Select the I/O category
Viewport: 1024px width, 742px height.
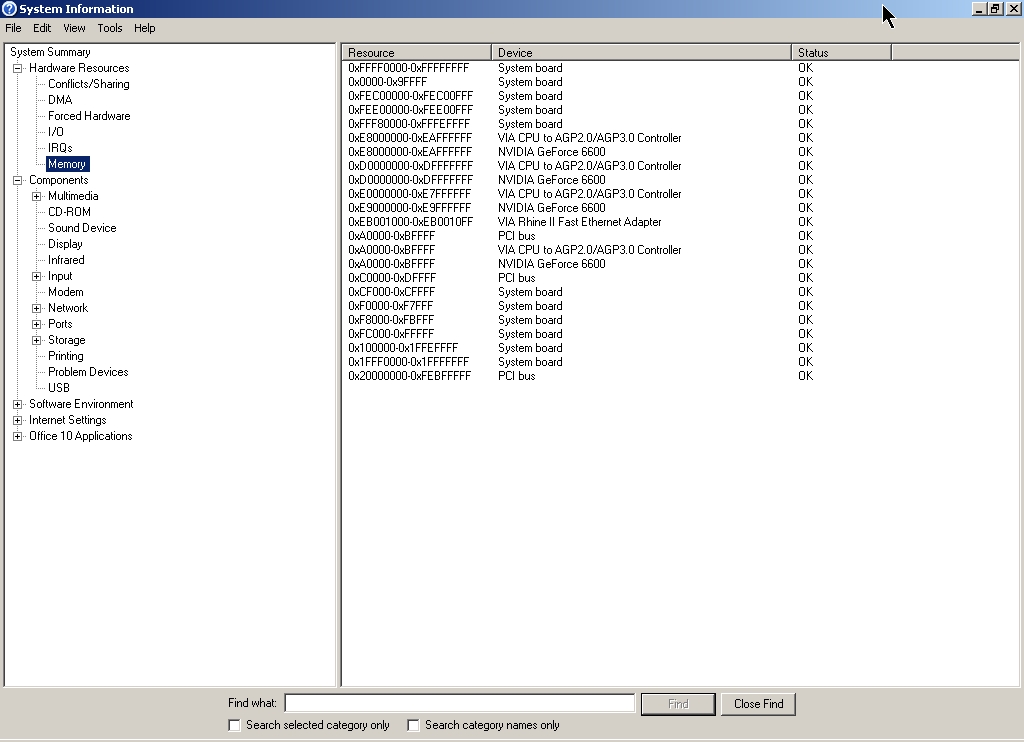pos(56,132)
